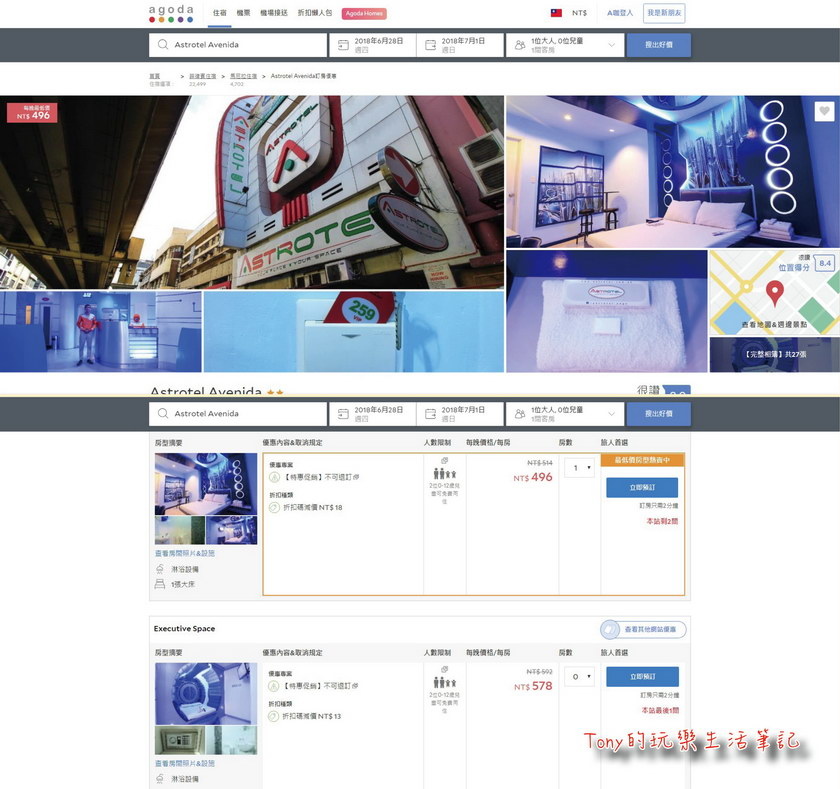Click coupon discount icon beside NT$ 13
This screenshot has width=840, height=789.
pos(274,716)
